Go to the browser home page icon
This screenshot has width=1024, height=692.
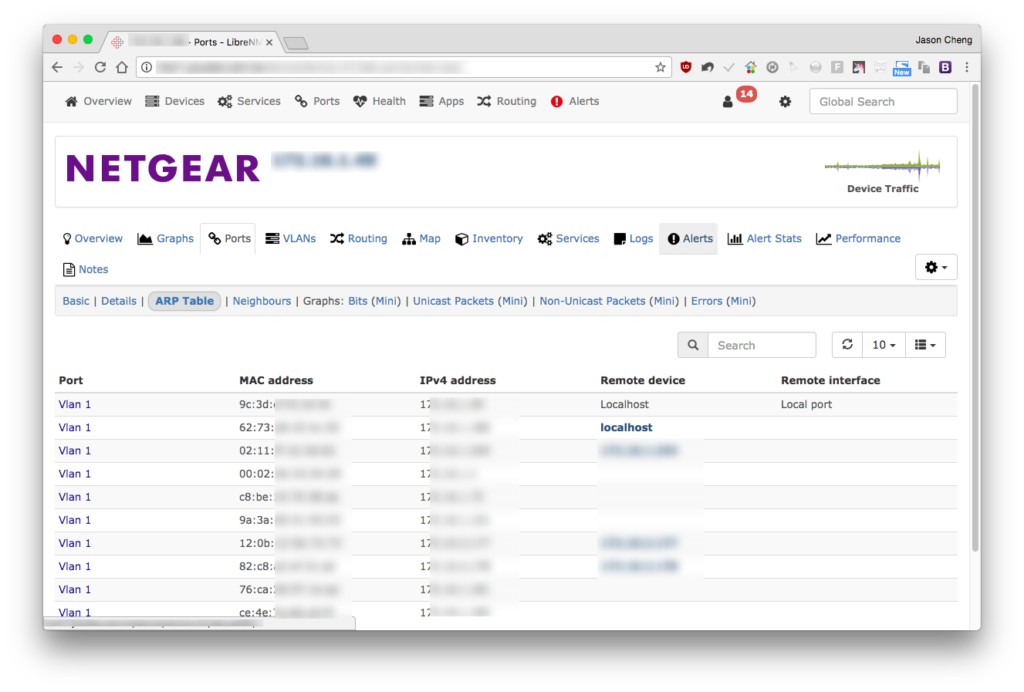[x=121, y=67]
